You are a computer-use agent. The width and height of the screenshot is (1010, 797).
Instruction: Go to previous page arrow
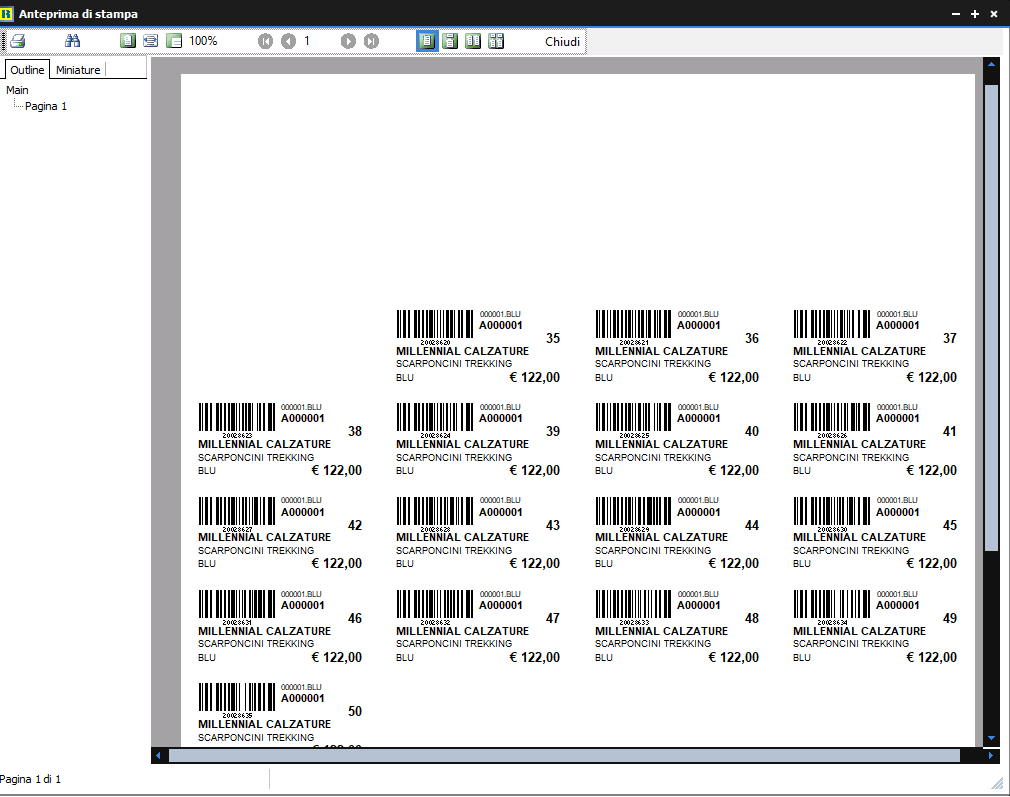click(289, 41)
